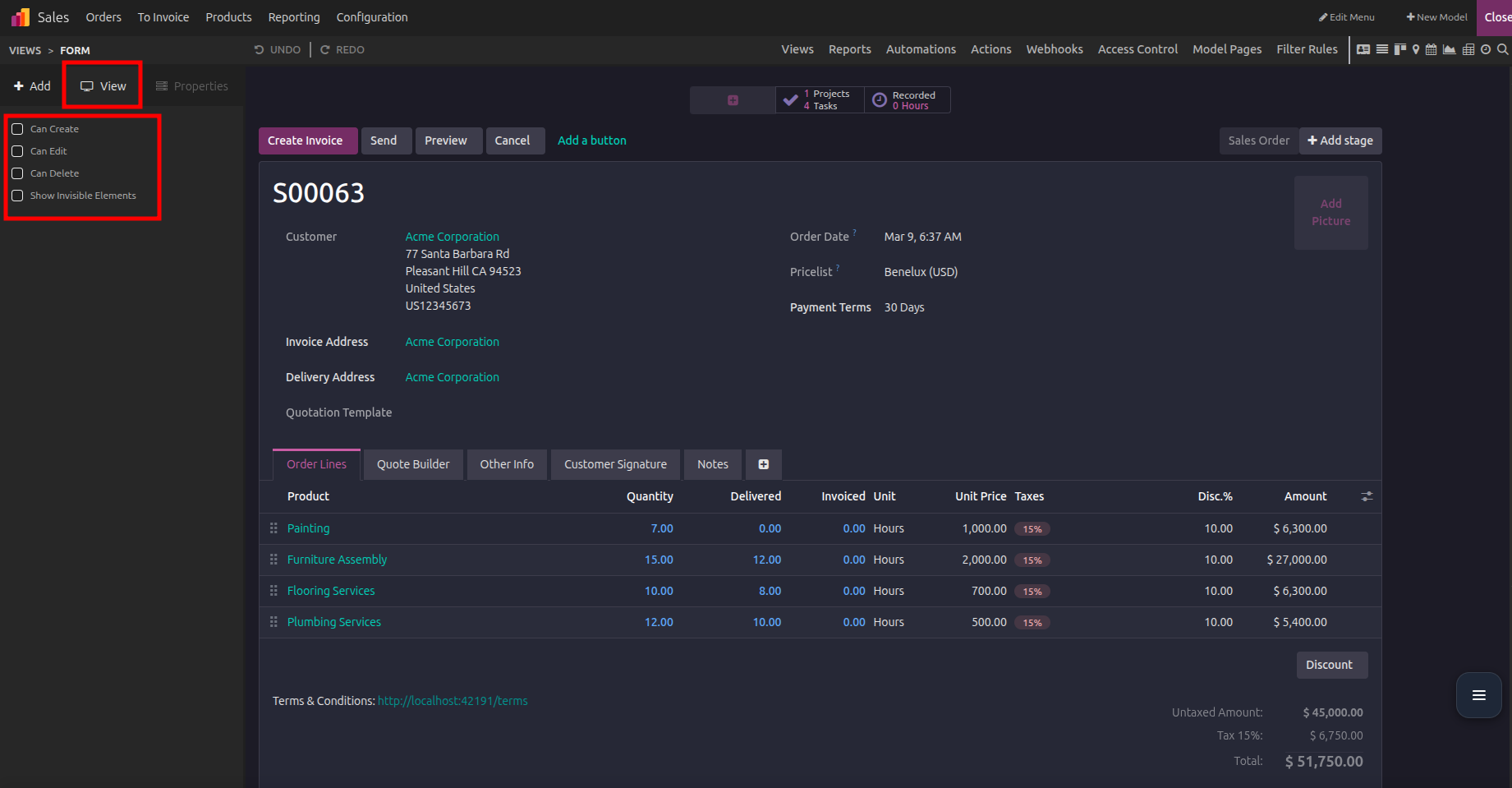This screenshot has height=788, width=1512.
Task: Switch to the Kanban view icon
Action: (1400, 49)
